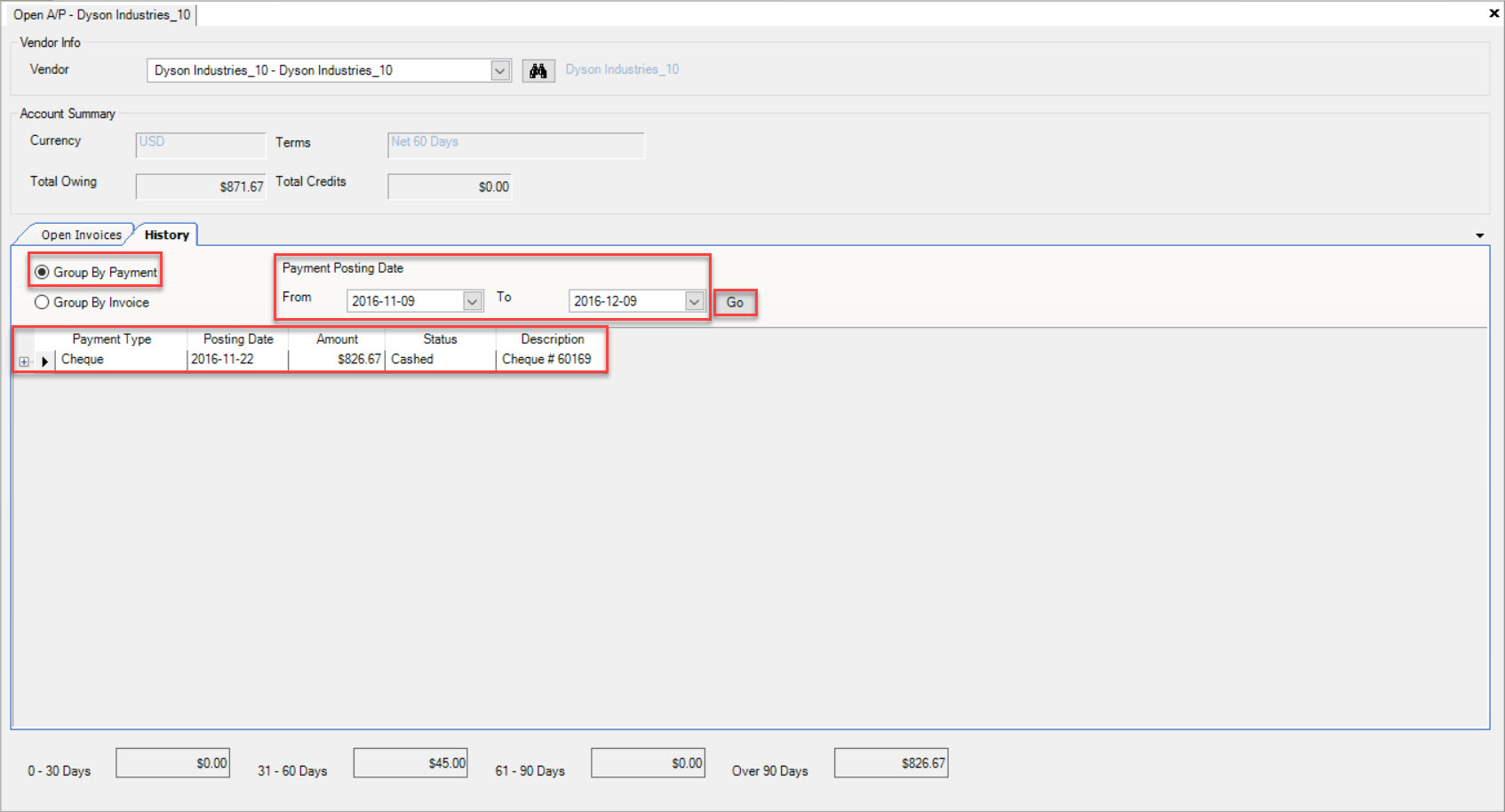The image size is (1505, 812).
Task: Sort by Payment Type column header
Action: point(112,339)
